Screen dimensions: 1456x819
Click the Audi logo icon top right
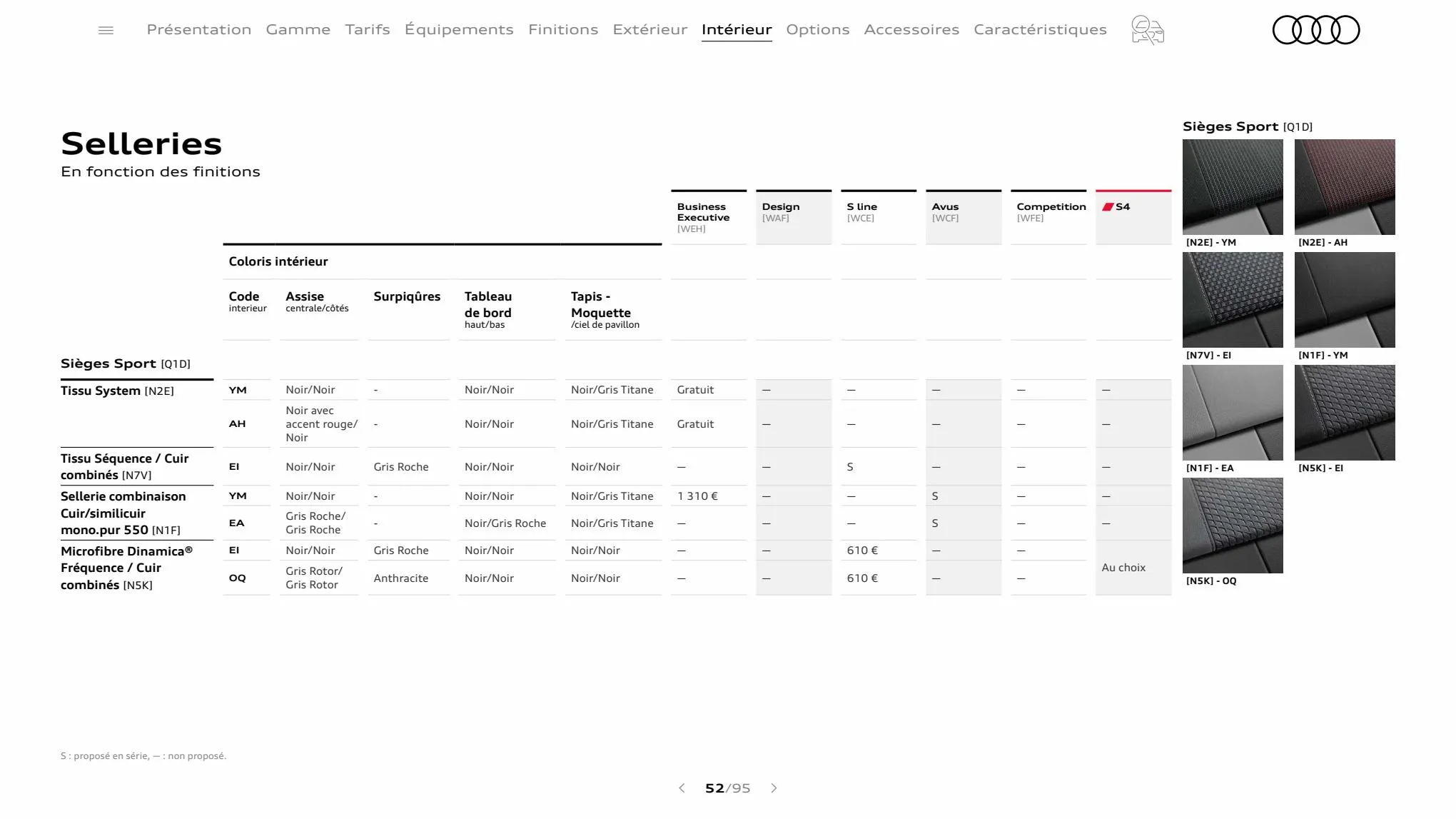click(1316, 29)
